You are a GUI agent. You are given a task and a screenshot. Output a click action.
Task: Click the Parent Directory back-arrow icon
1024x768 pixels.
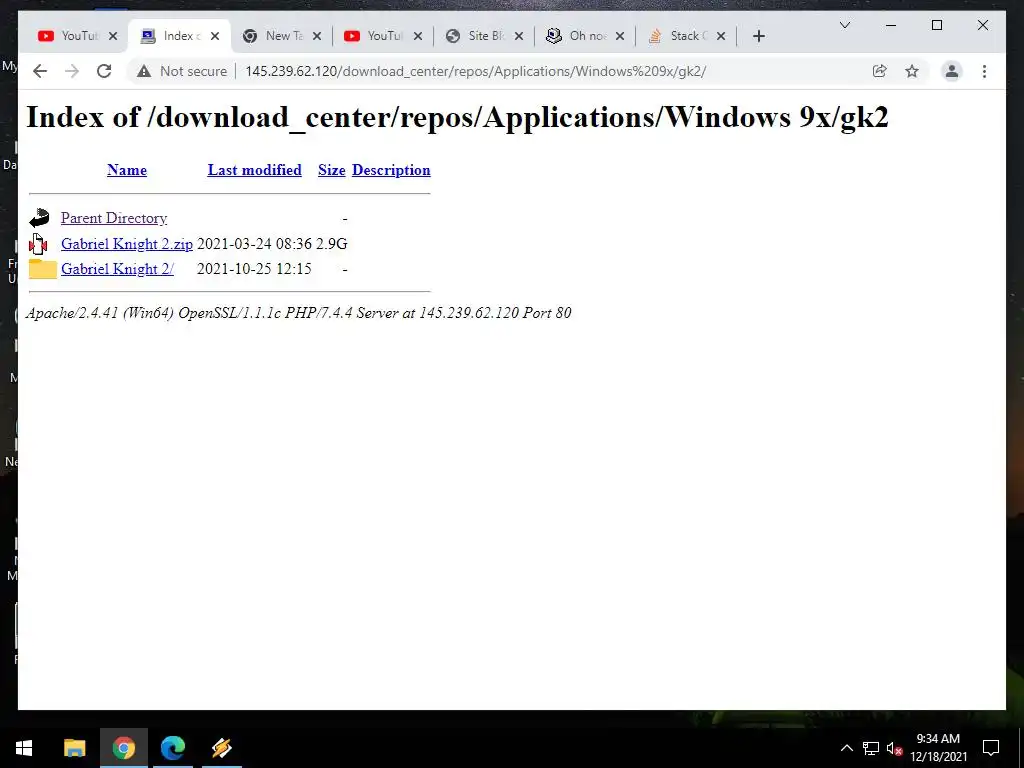[x=39, y=217]
